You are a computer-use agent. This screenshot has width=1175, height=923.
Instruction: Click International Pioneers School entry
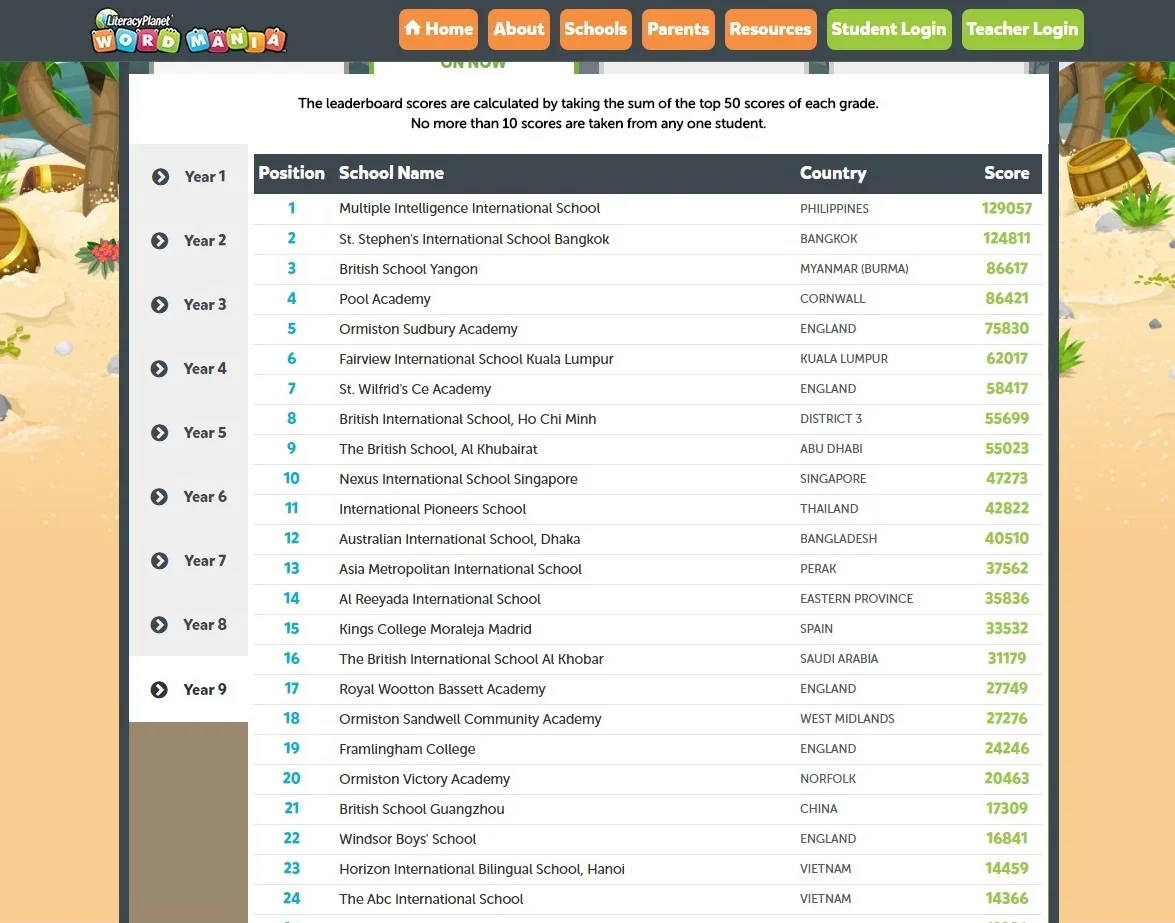pyautogui.click(x=432, y=509)
